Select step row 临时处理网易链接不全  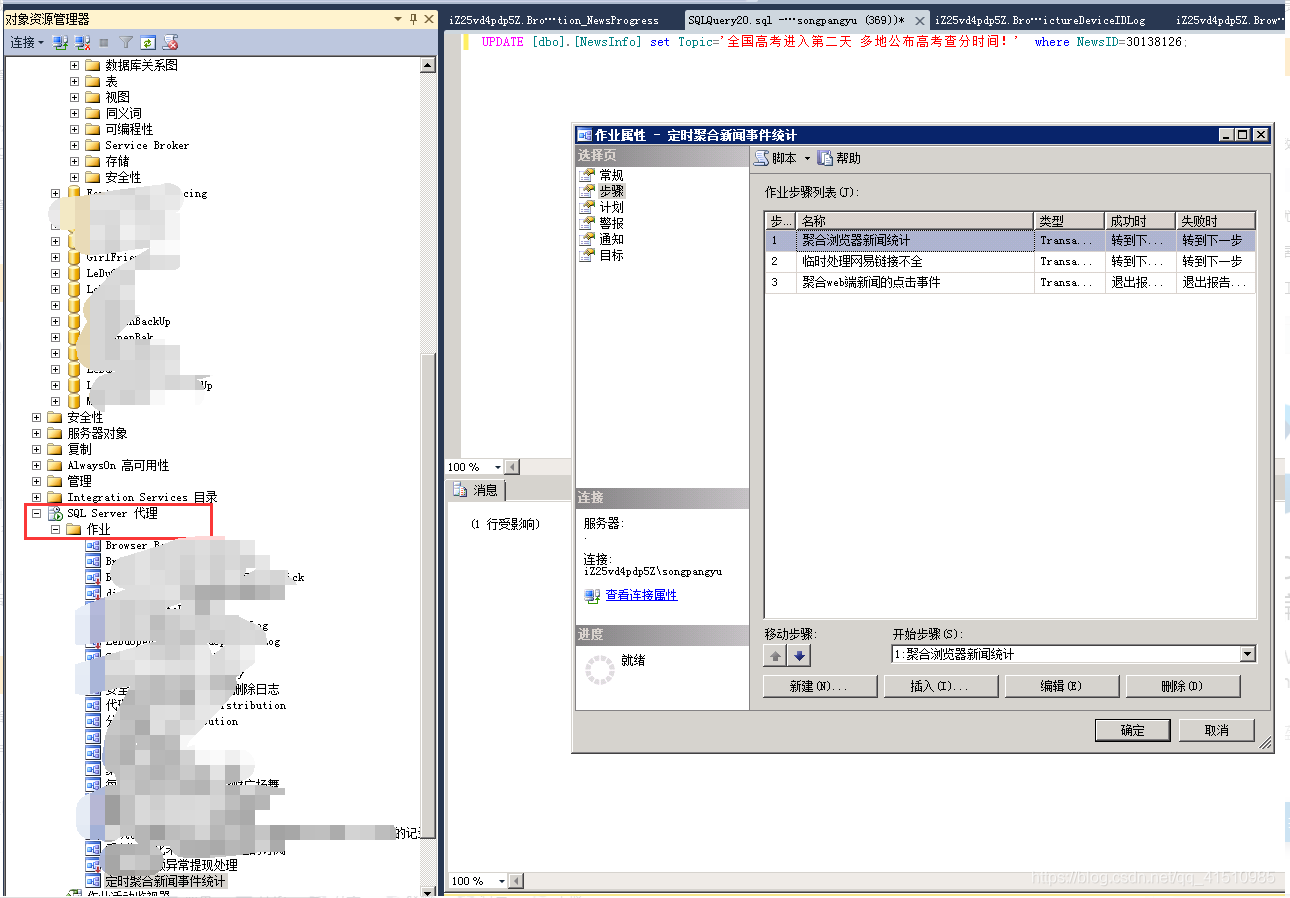click(1010, 261)
